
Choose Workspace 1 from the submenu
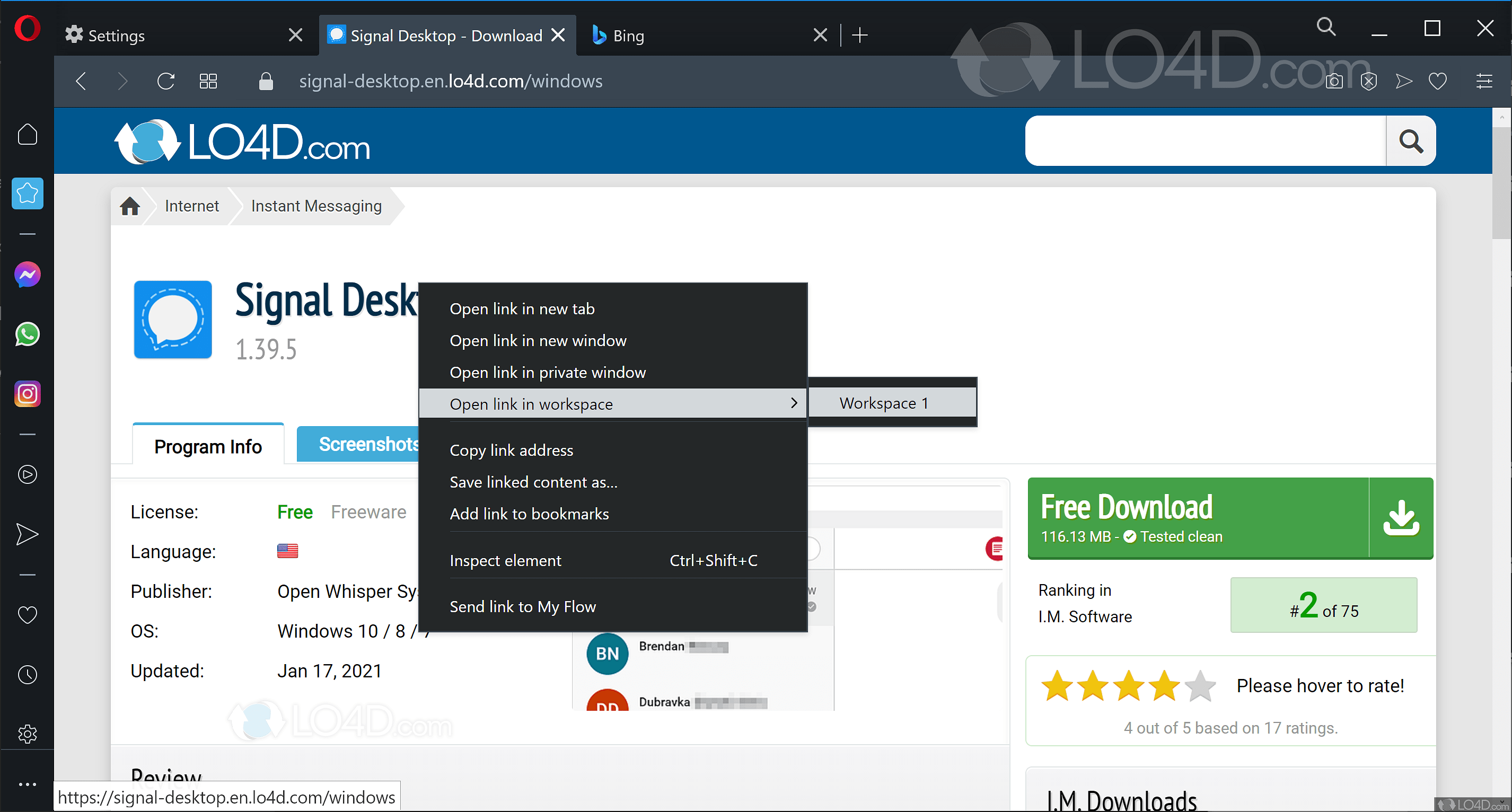coord(883,403)
